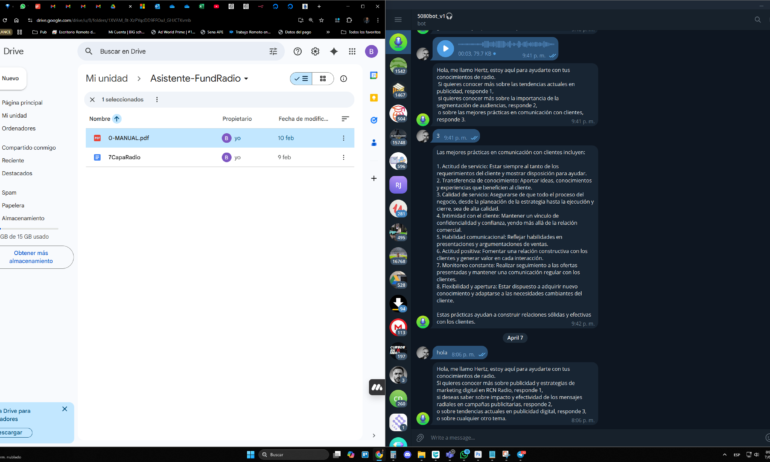The width and height of the screenshot is (770, 462).
Task: Clear selection with X next to '1 seleccionados'
Action: [92, 99]
